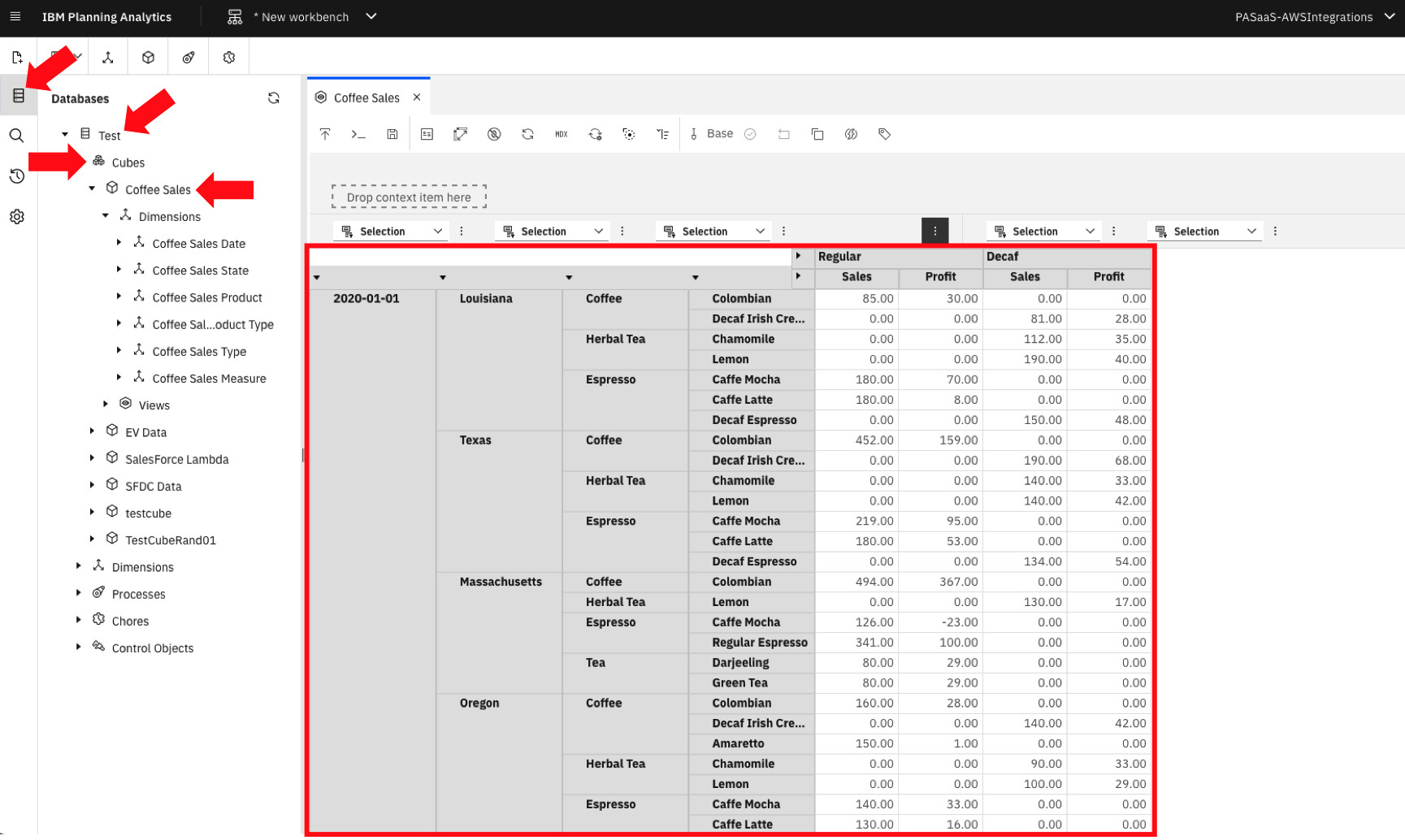Screen dimensions: 1405x840
Task: Open the overflow menu beside third Selection
Action: click(x=783, y=232)
